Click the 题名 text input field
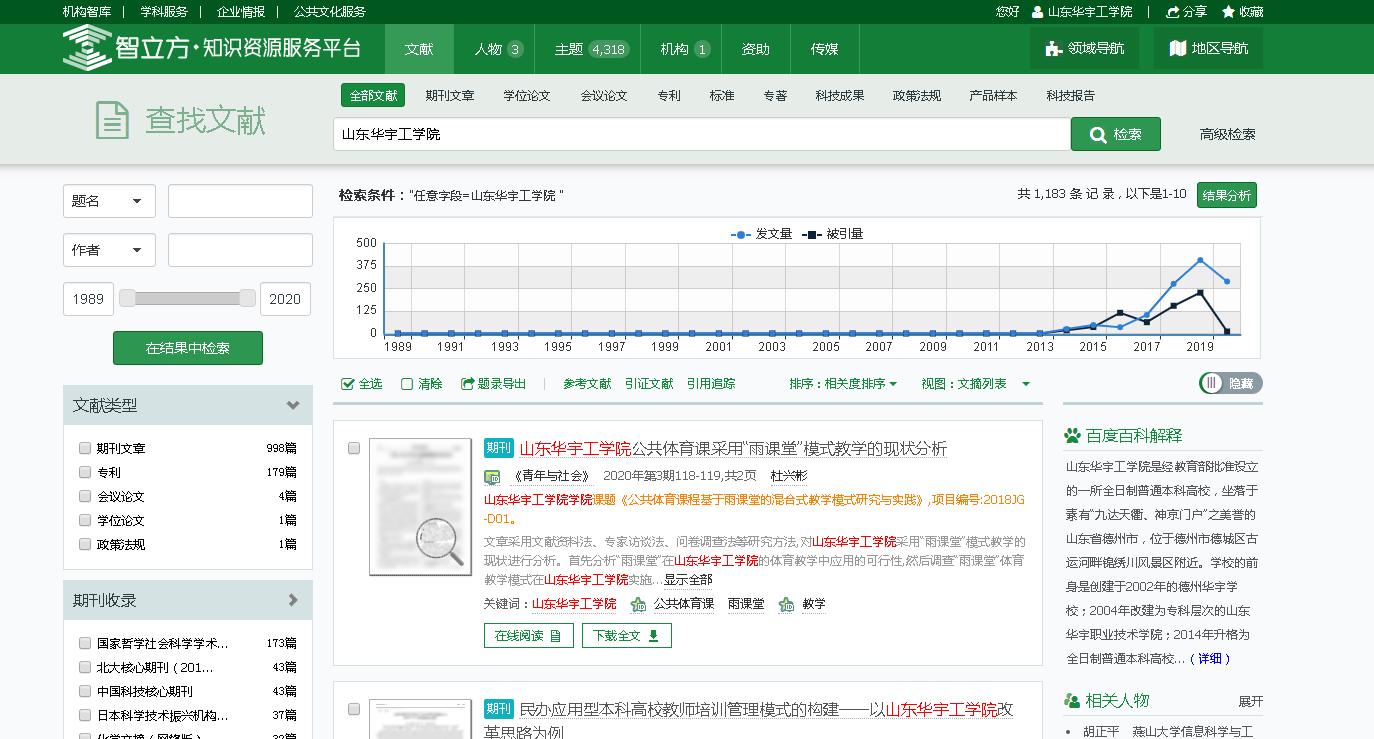1374x739 pixels. click(x=240, y=201)
